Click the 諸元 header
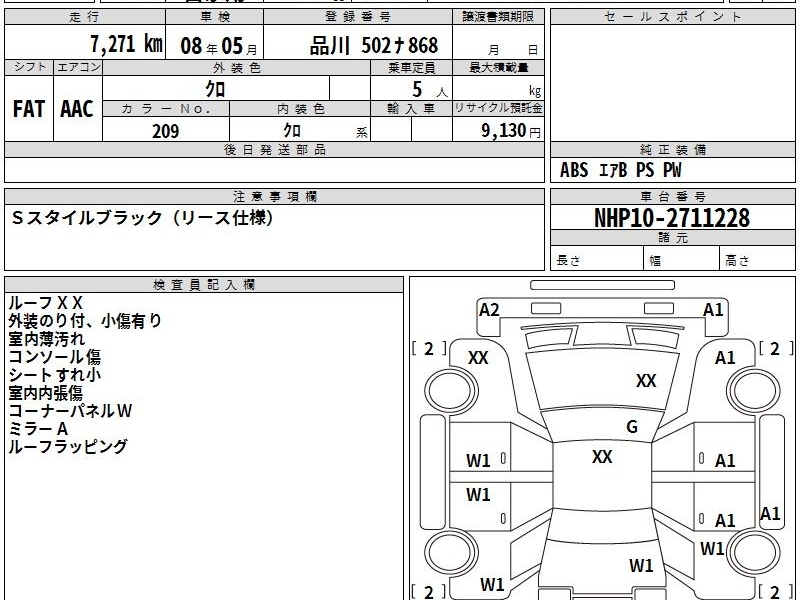 click(x=672, y=237)
